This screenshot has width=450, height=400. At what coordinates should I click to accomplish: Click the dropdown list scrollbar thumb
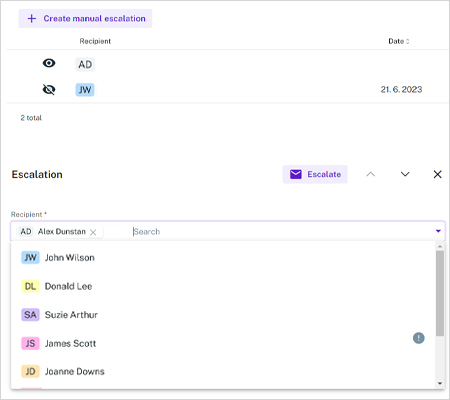(440, 293)
